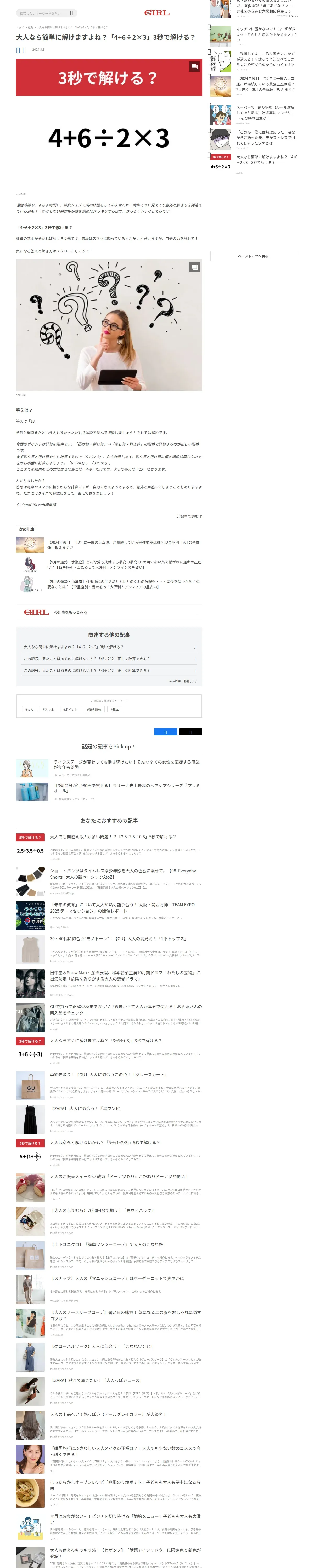Screen dimensions: 314x1568
Task: Select the '#基本' keyword tag
Action: coord(115,709)
